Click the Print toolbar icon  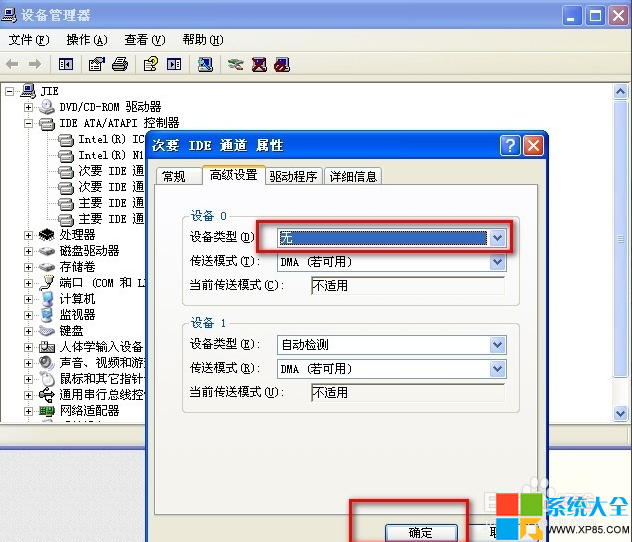pos(120,65)
